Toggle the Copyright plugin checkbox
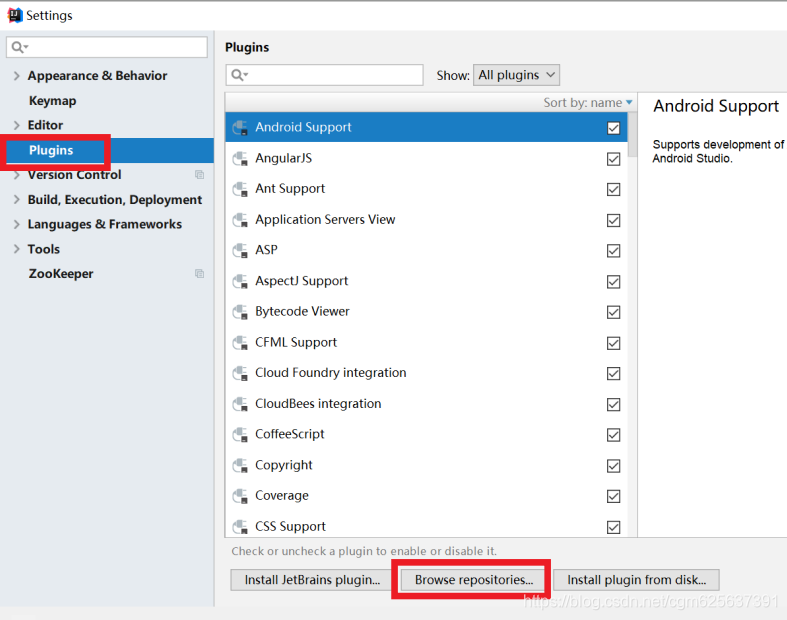 tap(613, 466)
